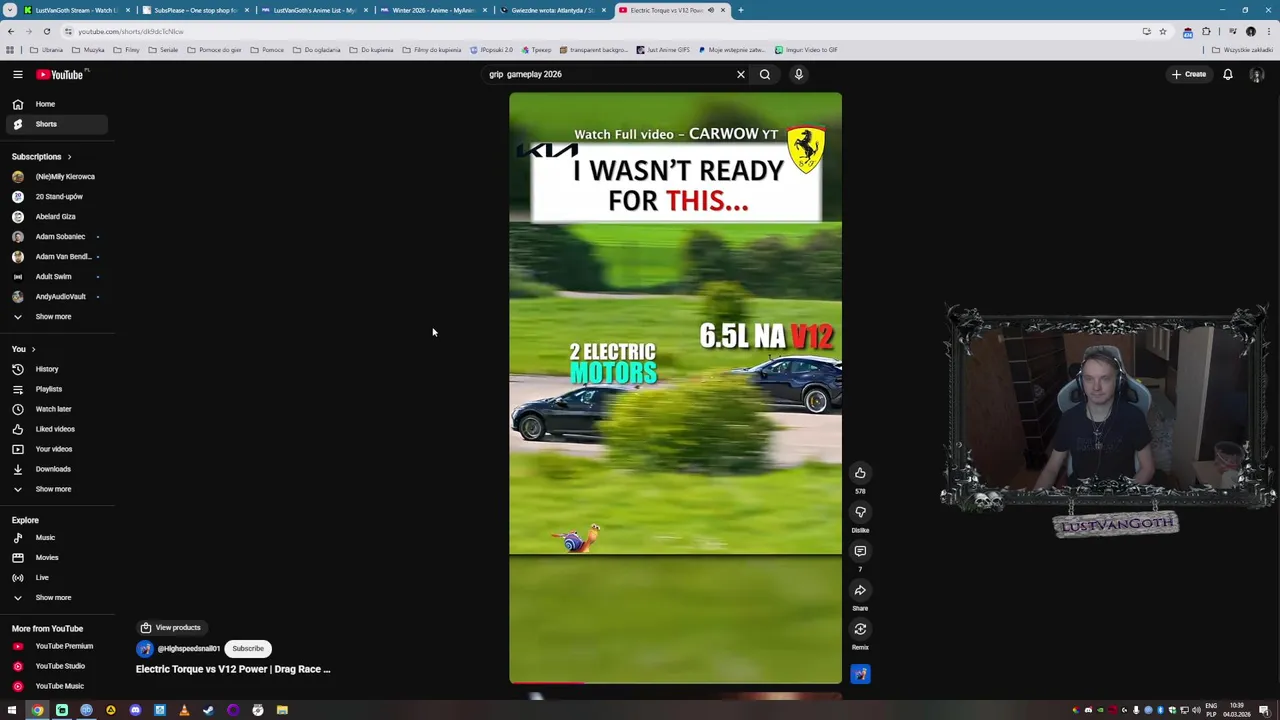Subscribe to @Highspeedsnail01

(248, 648)
